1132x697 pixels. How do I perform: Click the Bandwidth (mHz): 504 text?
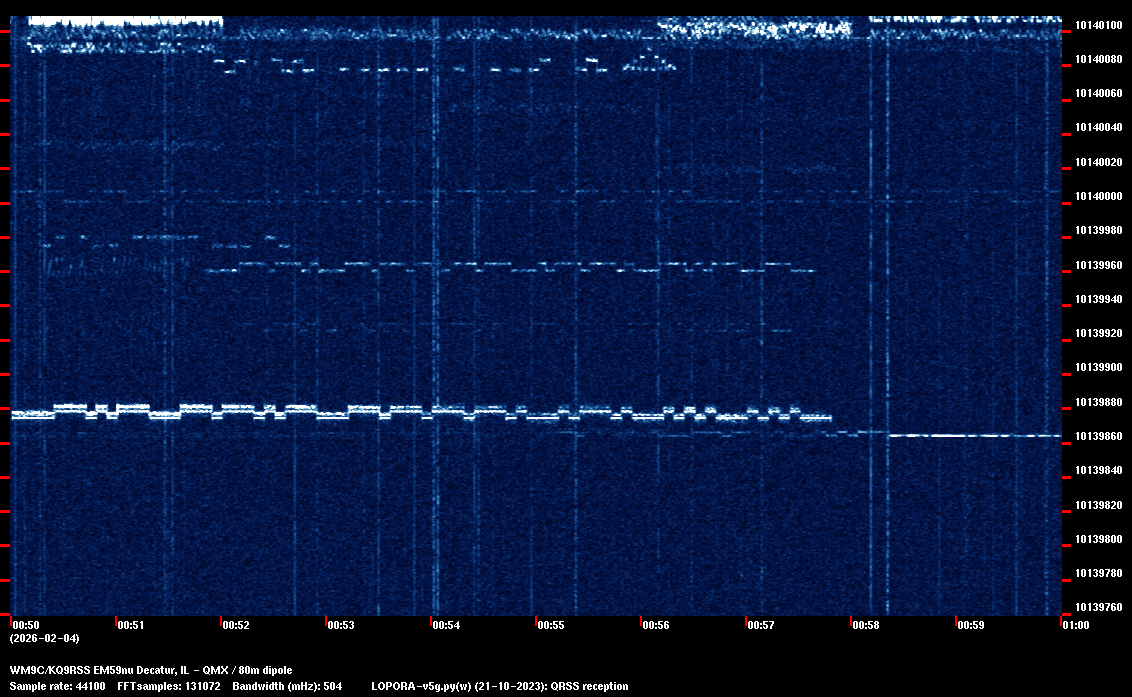[288, 686]
